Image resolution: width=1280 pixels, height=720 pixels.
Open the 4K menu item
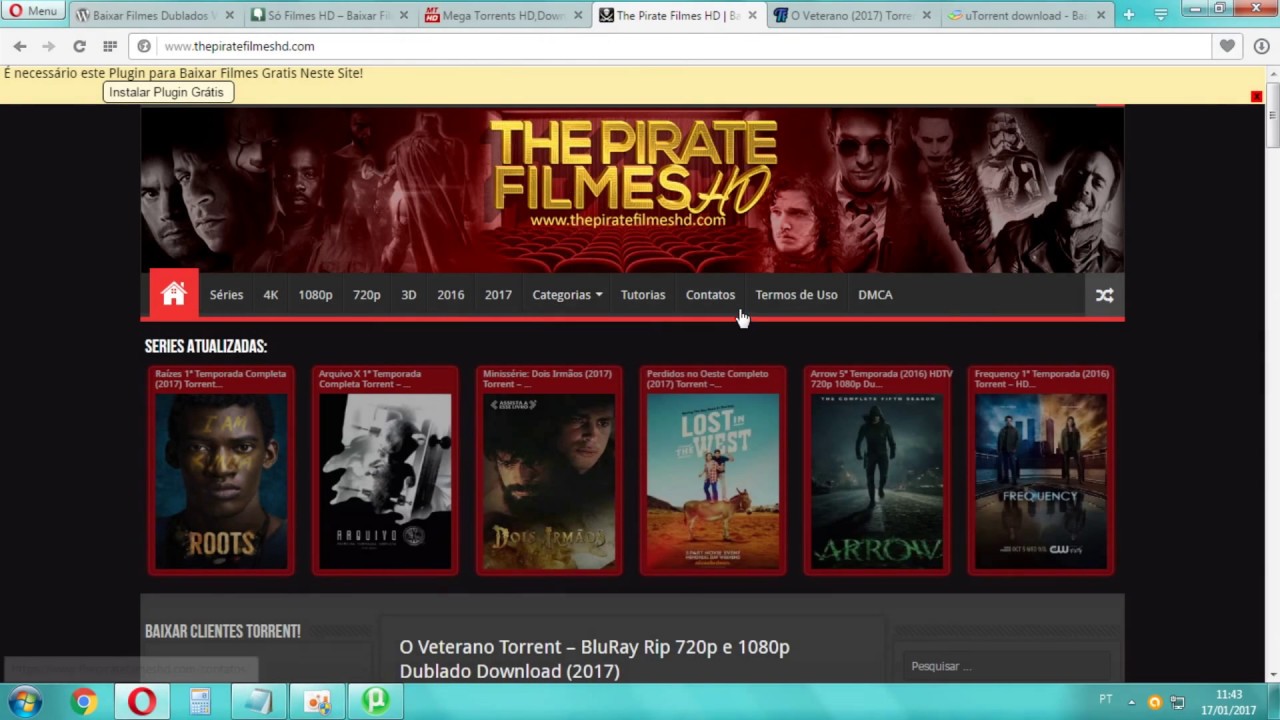click(271, 295)
